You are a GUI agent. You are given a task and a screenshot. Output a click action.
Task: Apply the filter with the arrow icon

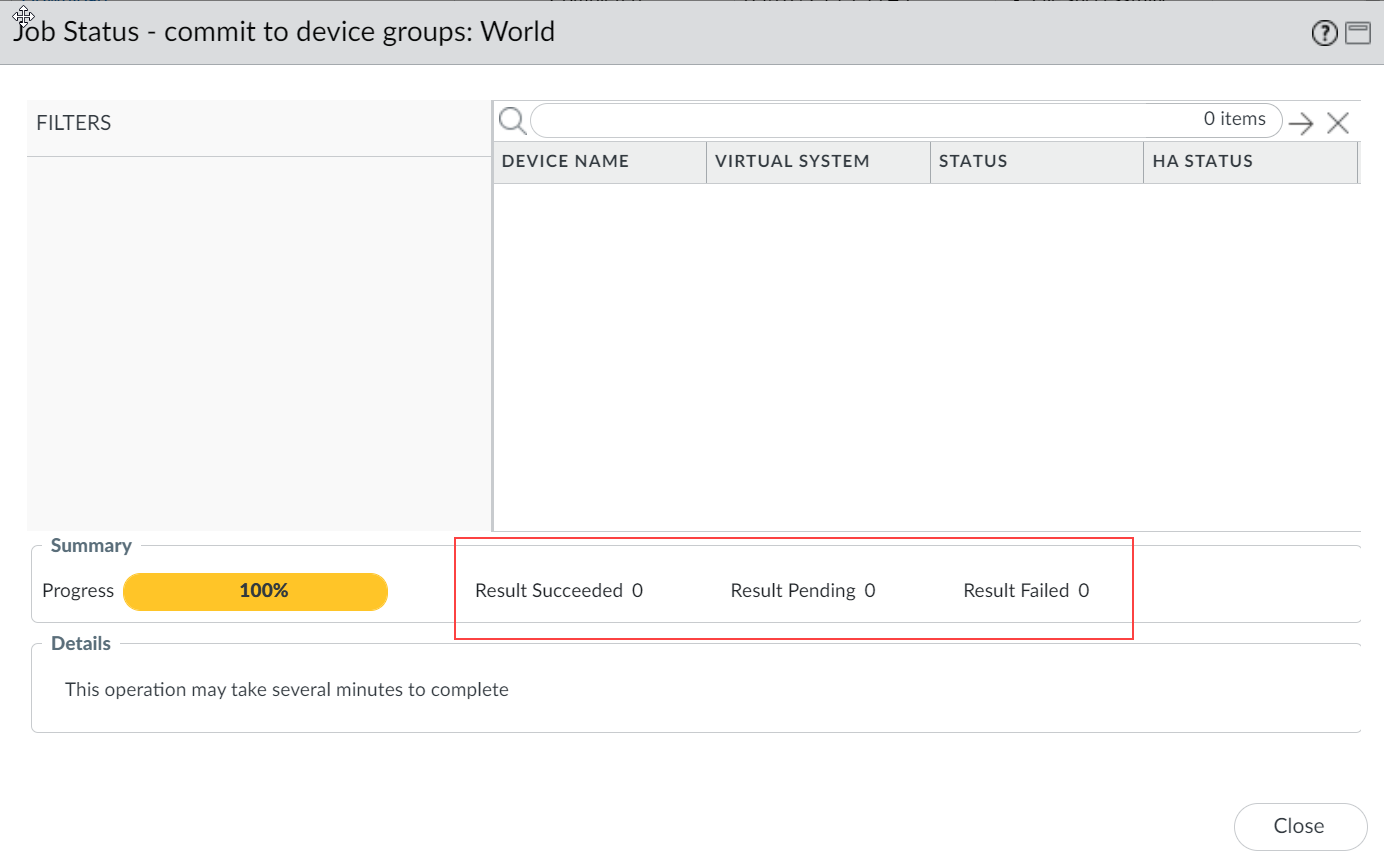tap(1300, 122)
